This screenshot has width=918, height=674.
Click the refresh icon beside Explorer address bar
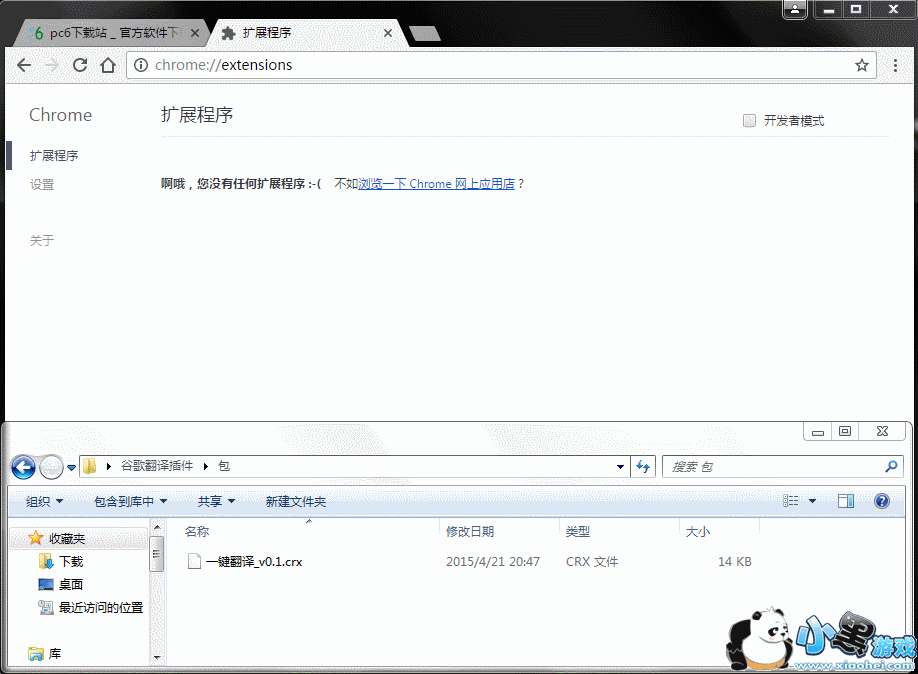pyautogui.click(x=643, y=466)
